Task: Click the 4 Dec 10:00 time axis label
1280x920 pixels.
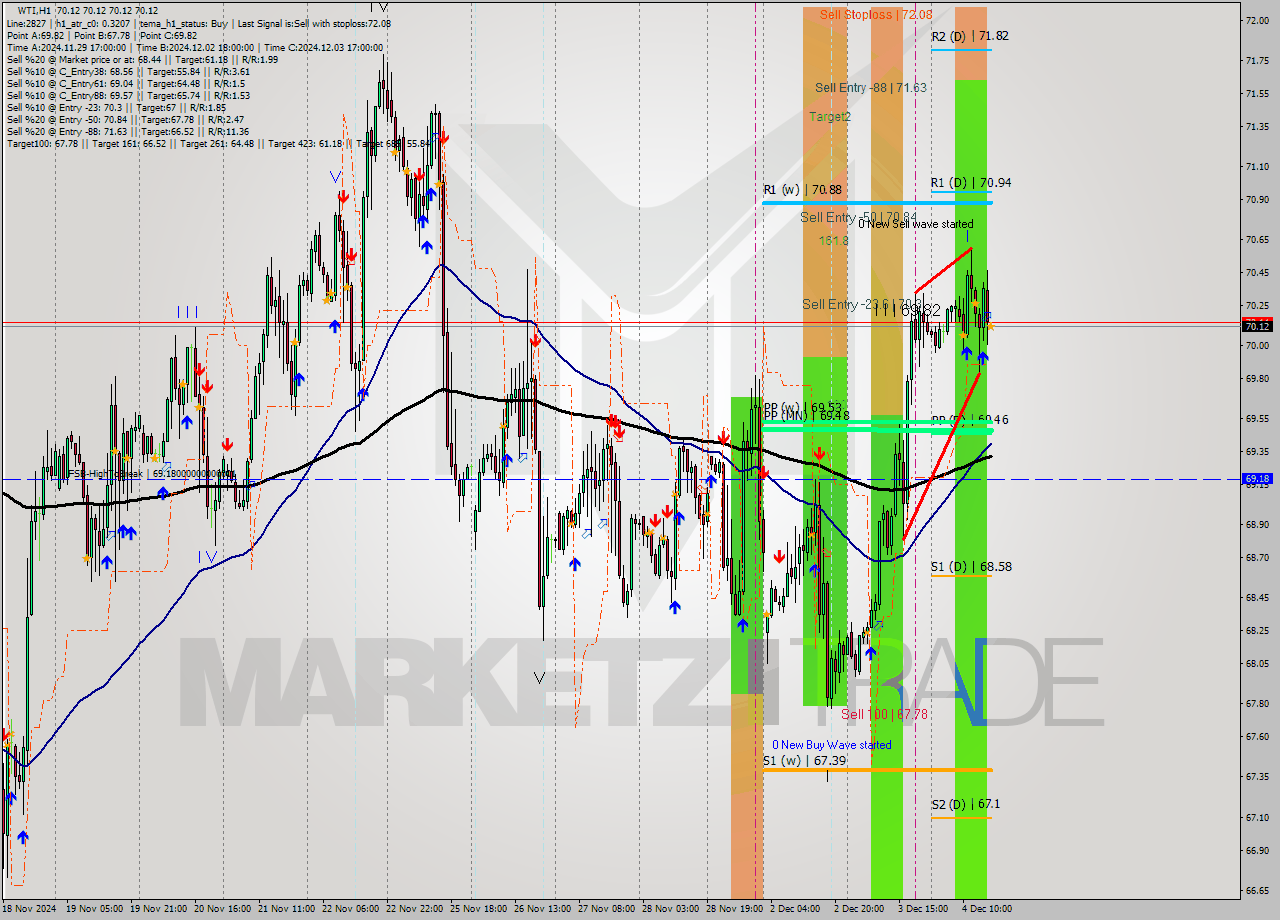Action: point(987,909)
